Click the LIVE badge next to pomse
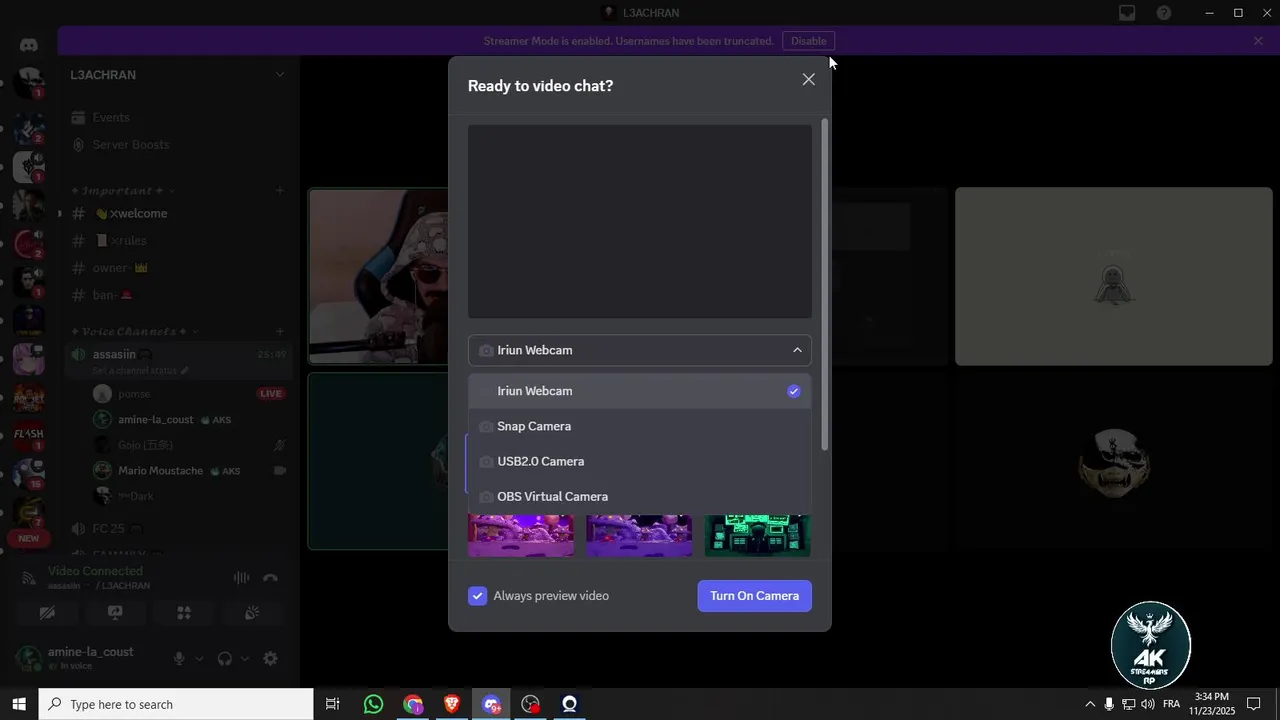 [x=271, y=394]
